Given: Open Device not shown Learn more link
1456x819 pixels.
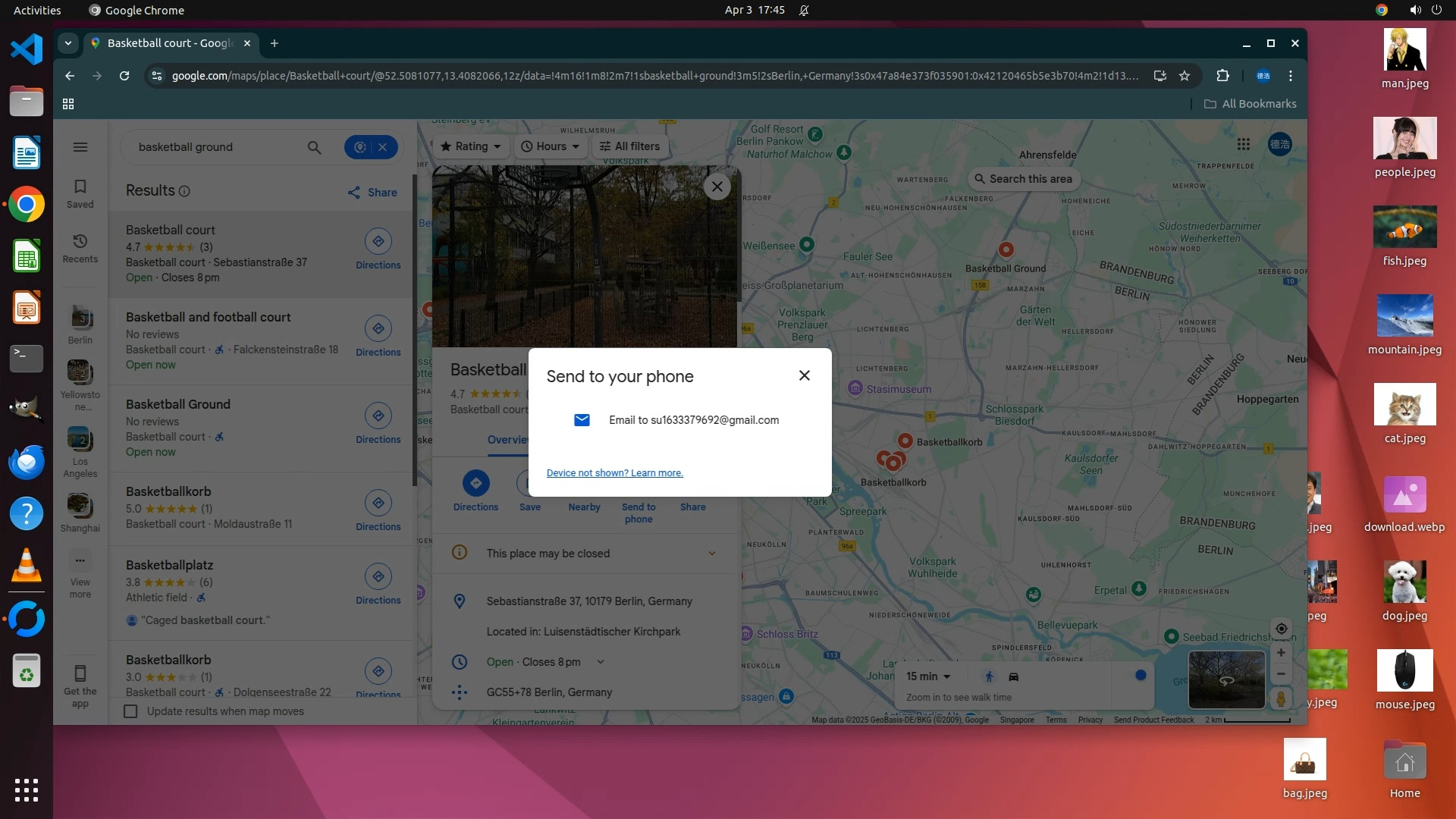Looking at the screenshot, I should (x=614, y=473).
